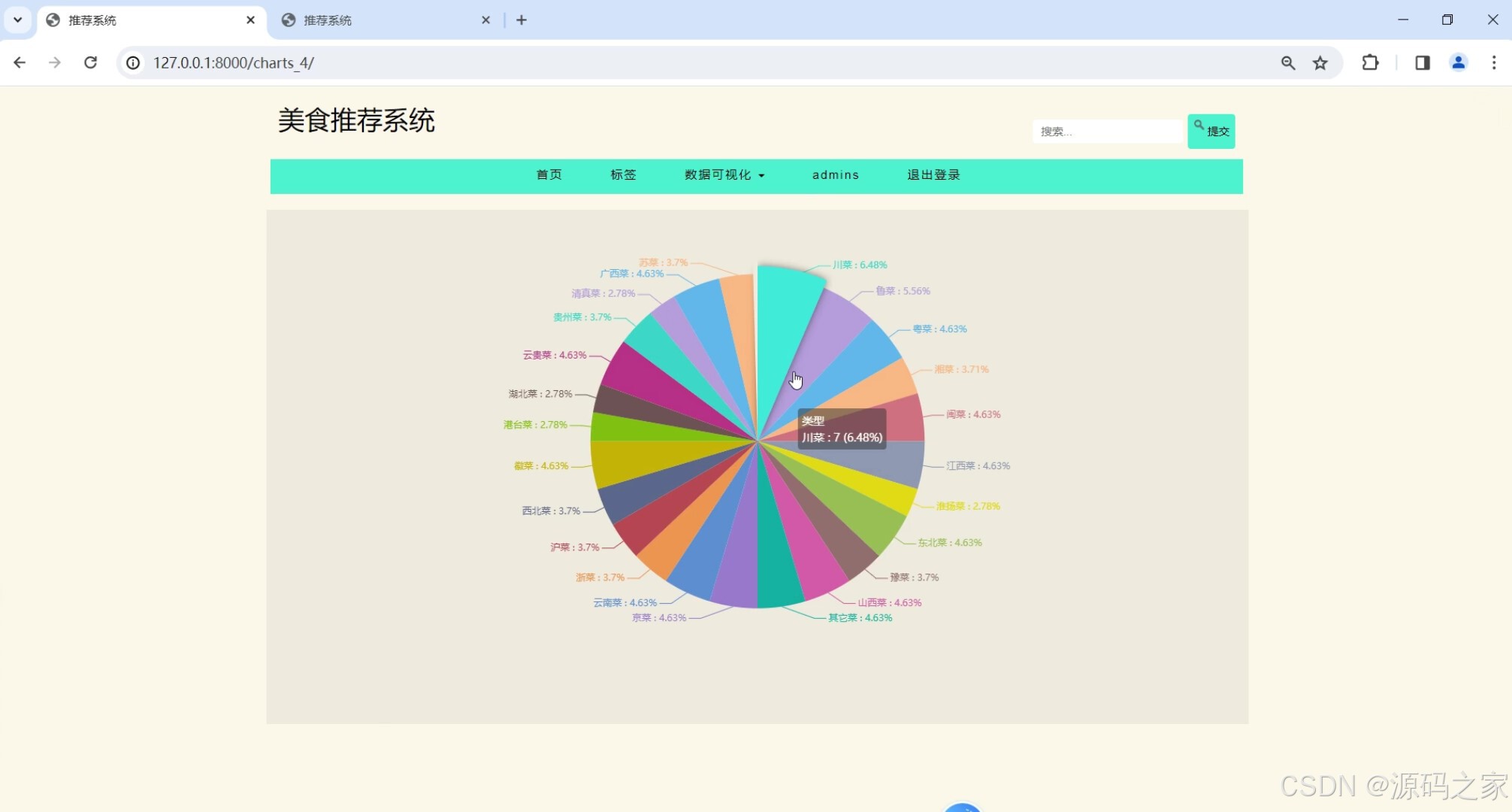Viewport: 1512px width, 812px height.
Task: Click the site info icon in address bar
Action: [133, 62]
